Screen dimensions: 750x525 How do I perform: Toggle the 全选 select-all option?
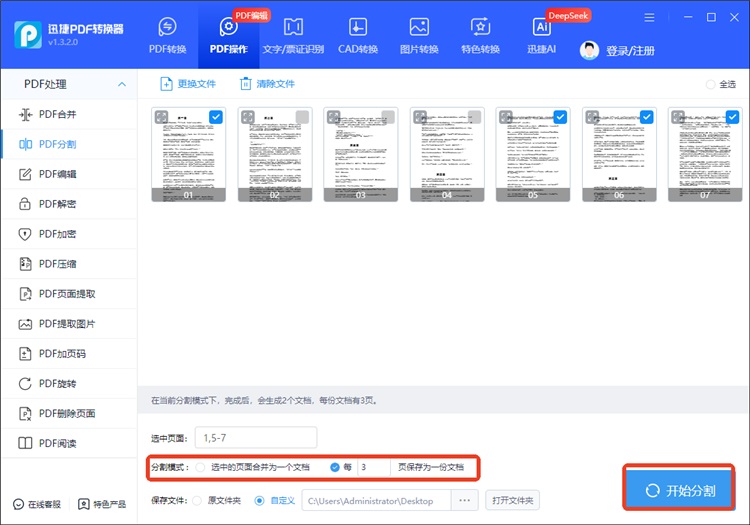[711, 85]
